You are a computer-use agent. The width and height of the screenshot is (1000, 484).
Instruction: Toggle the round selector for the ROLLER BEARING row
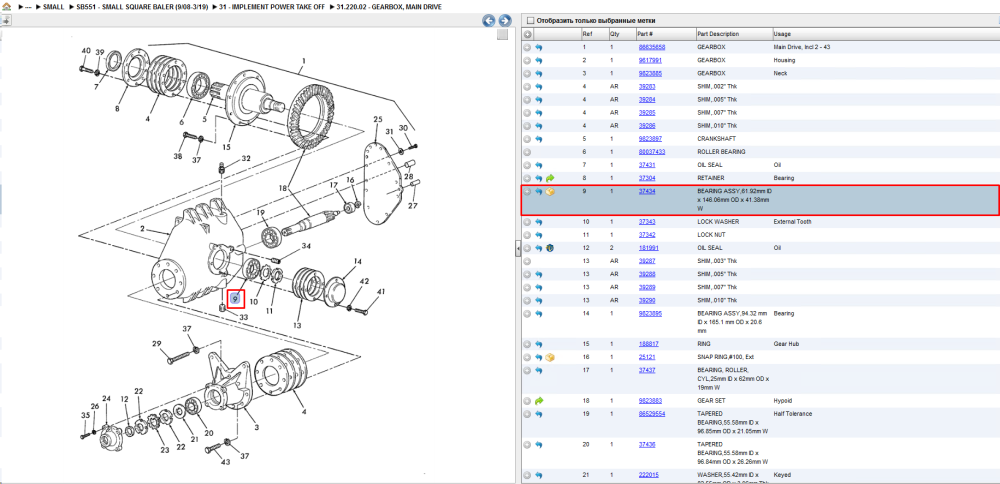[527, 152]
